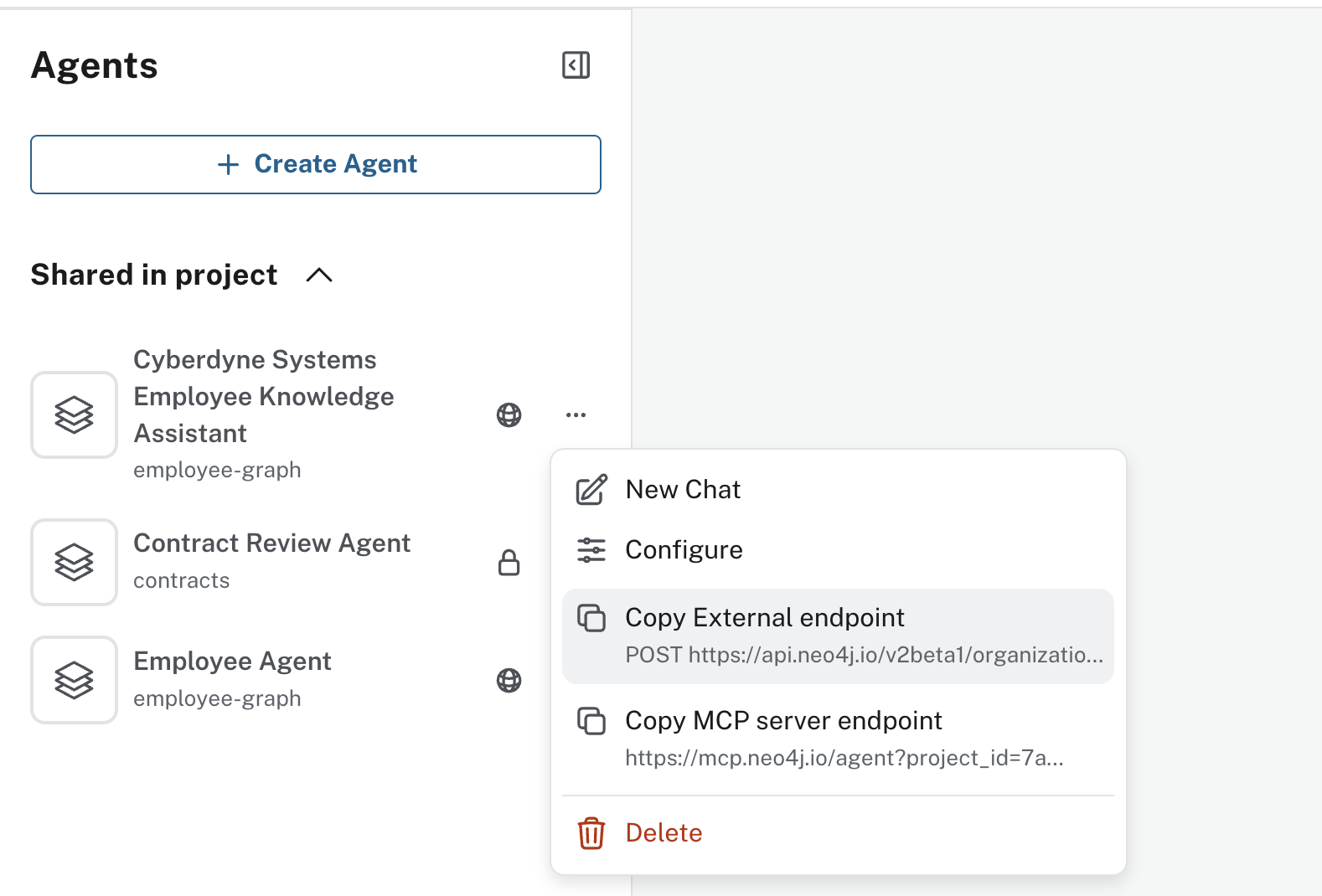Click the Agents panel title

pos(95,65)
